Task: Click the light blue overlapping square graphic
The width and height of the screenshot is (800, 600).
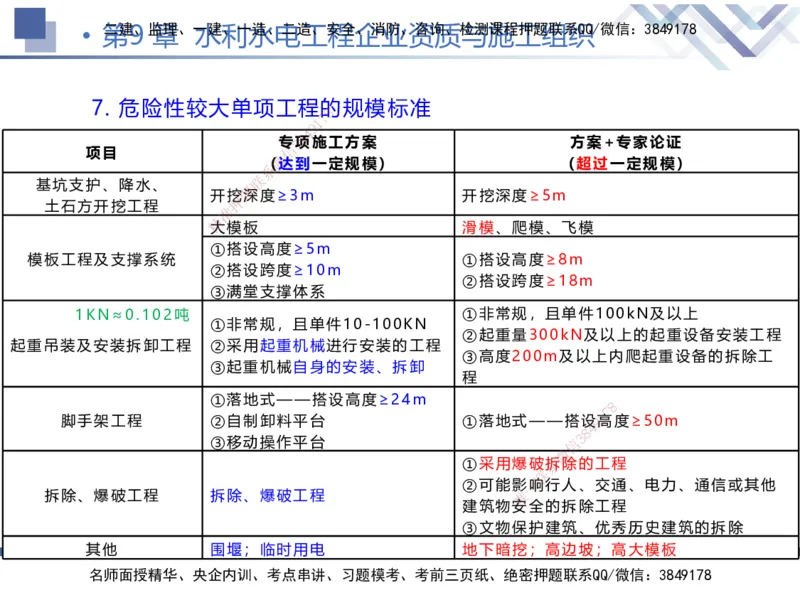Action: [48, 42]
